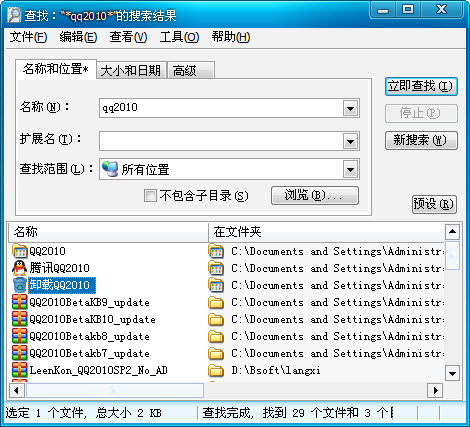This screenshot has height=427, width=470.
Task: Click the location folder icon in 卸载QQ2010 row
Action: [216, 285]
